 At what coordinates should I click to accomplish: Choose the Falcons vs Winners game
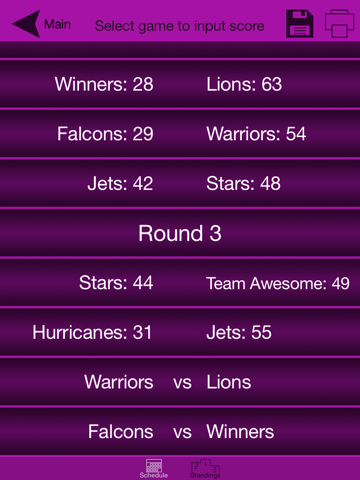[180, 432]
